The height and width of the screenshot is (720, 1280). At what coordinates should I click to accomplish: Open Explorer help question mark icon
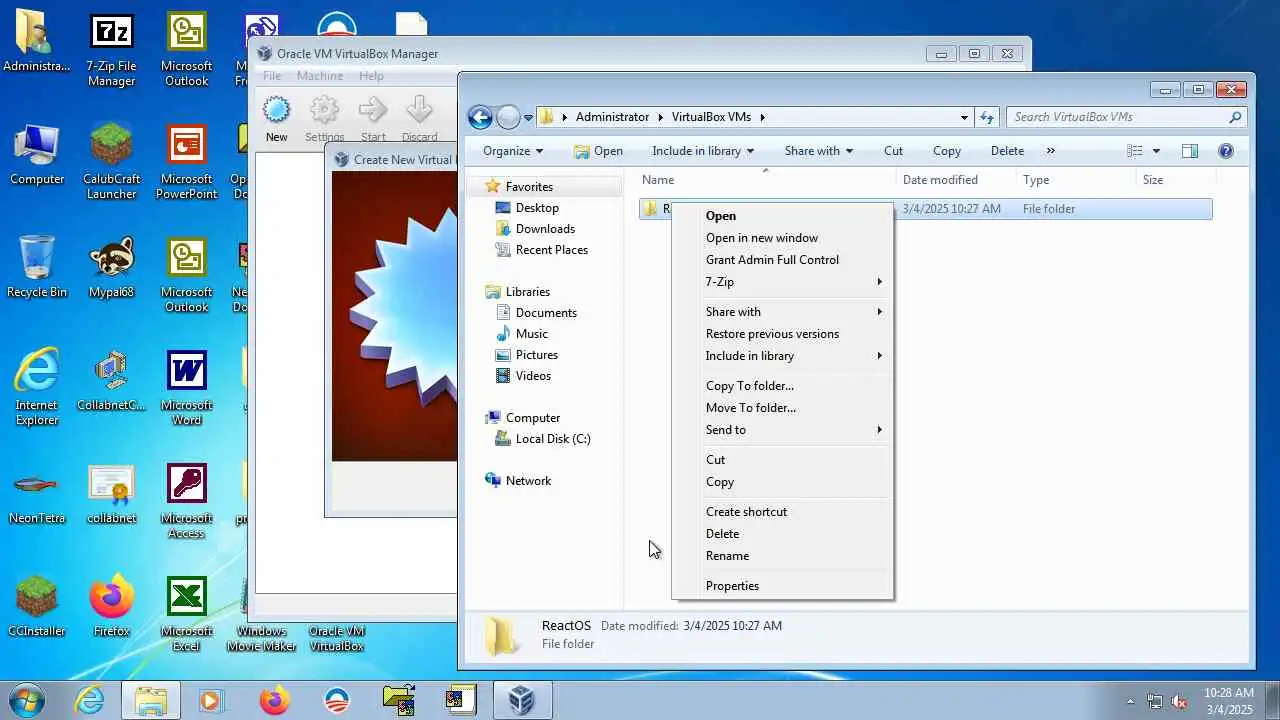pyautogui.click(x=1226, y=151)
